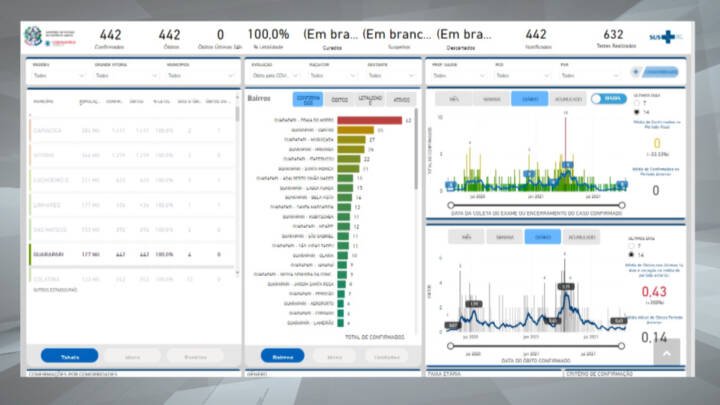Open the PCD dropdown

[x=522, y=75]
